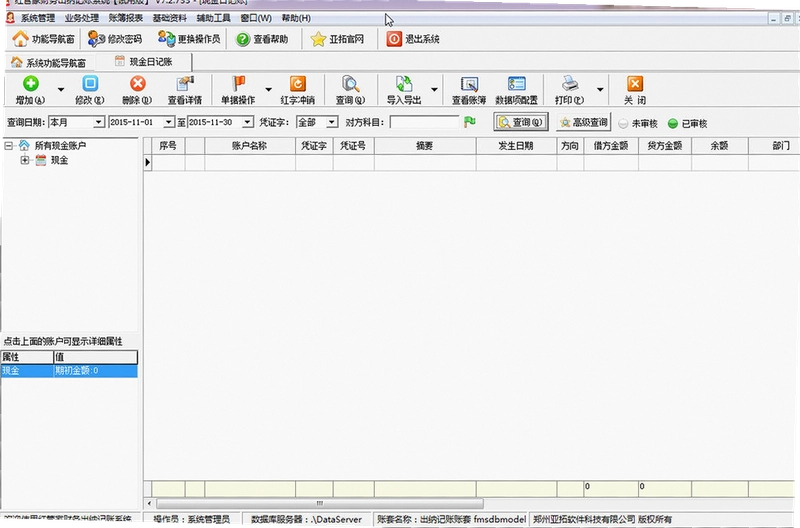Open the 凭证字 全部 dropdown
The height and width of the screenshot is (528, 800).
pos(332,122)
